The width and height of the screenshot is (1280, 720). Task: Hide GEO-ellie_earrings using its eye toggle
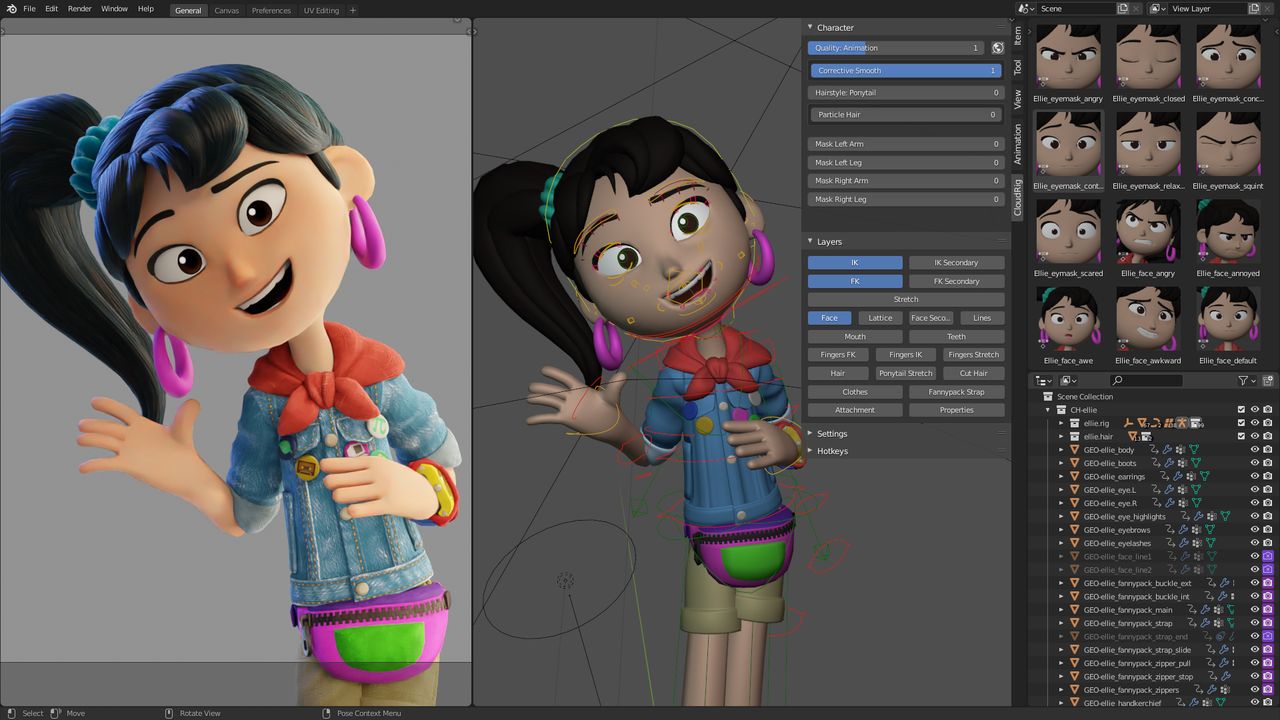[x=1254, y=476]
